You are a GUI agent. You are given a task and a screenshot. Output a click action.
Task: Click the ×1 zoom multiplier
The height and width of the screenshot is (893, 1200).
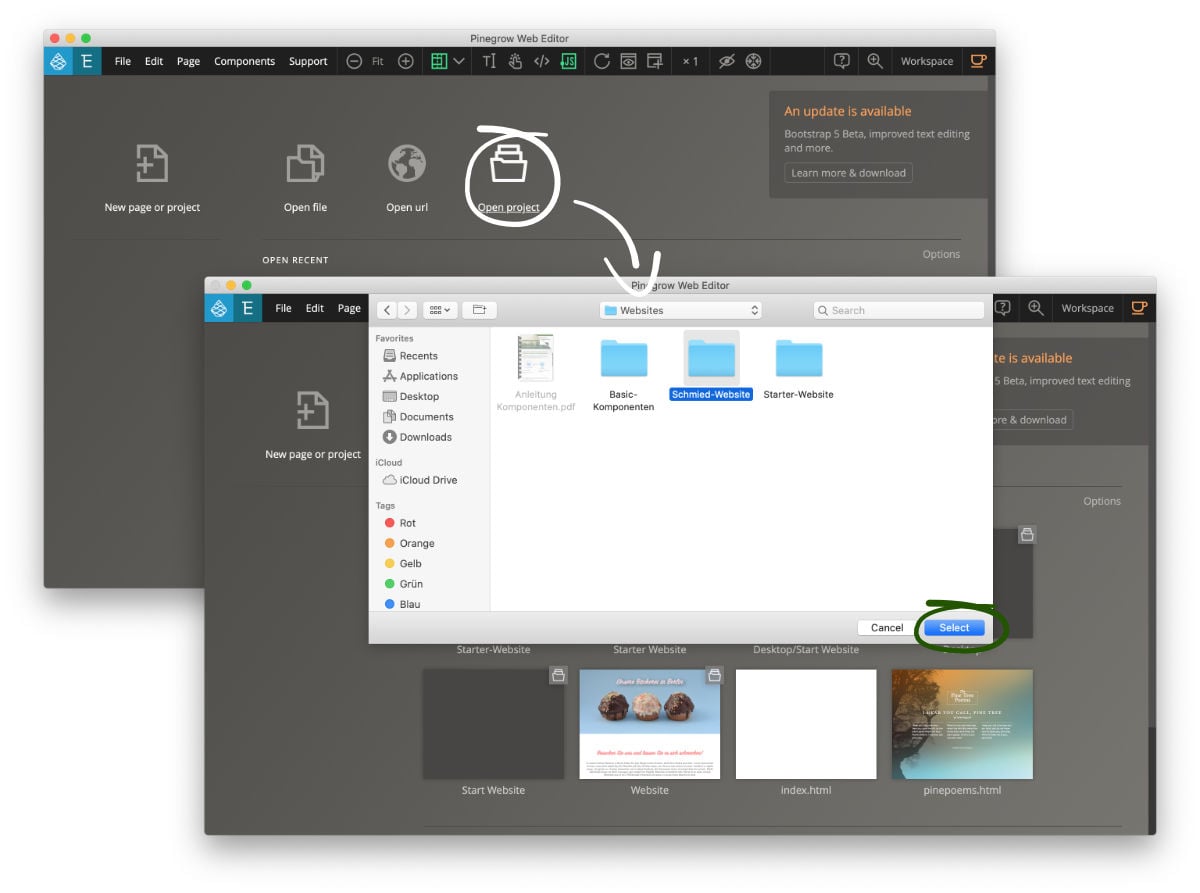click(x=690, y=61)
